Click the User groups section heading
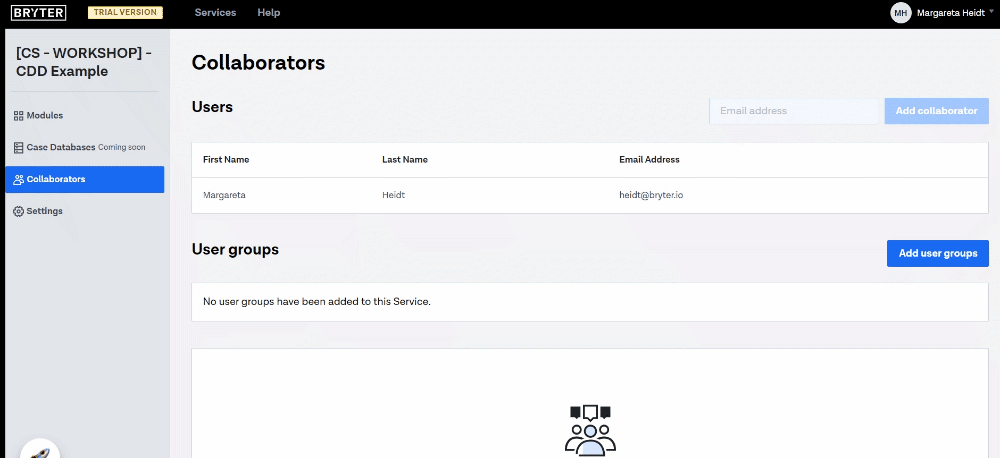The image size is (1000, 458). (x=235, y=249)
